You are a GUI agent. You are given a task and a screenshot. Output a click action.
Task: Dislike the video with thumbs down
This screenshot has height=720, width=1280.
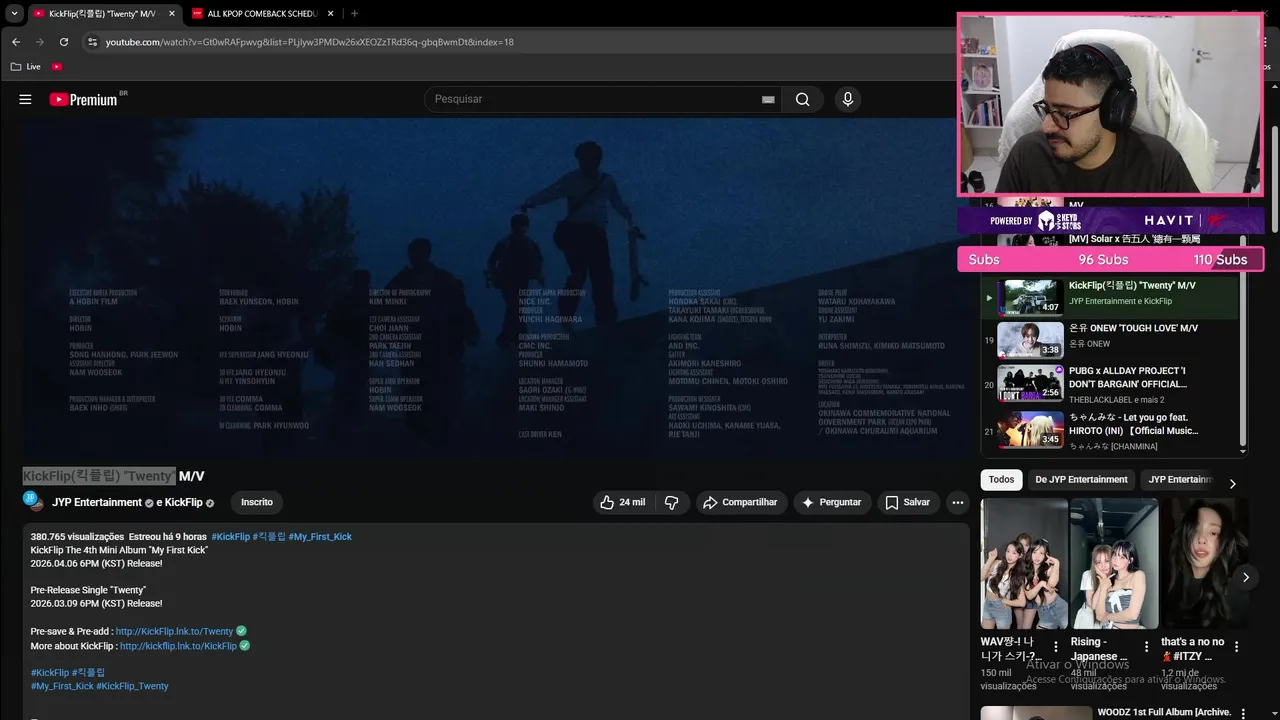click(x=671, y=502)
